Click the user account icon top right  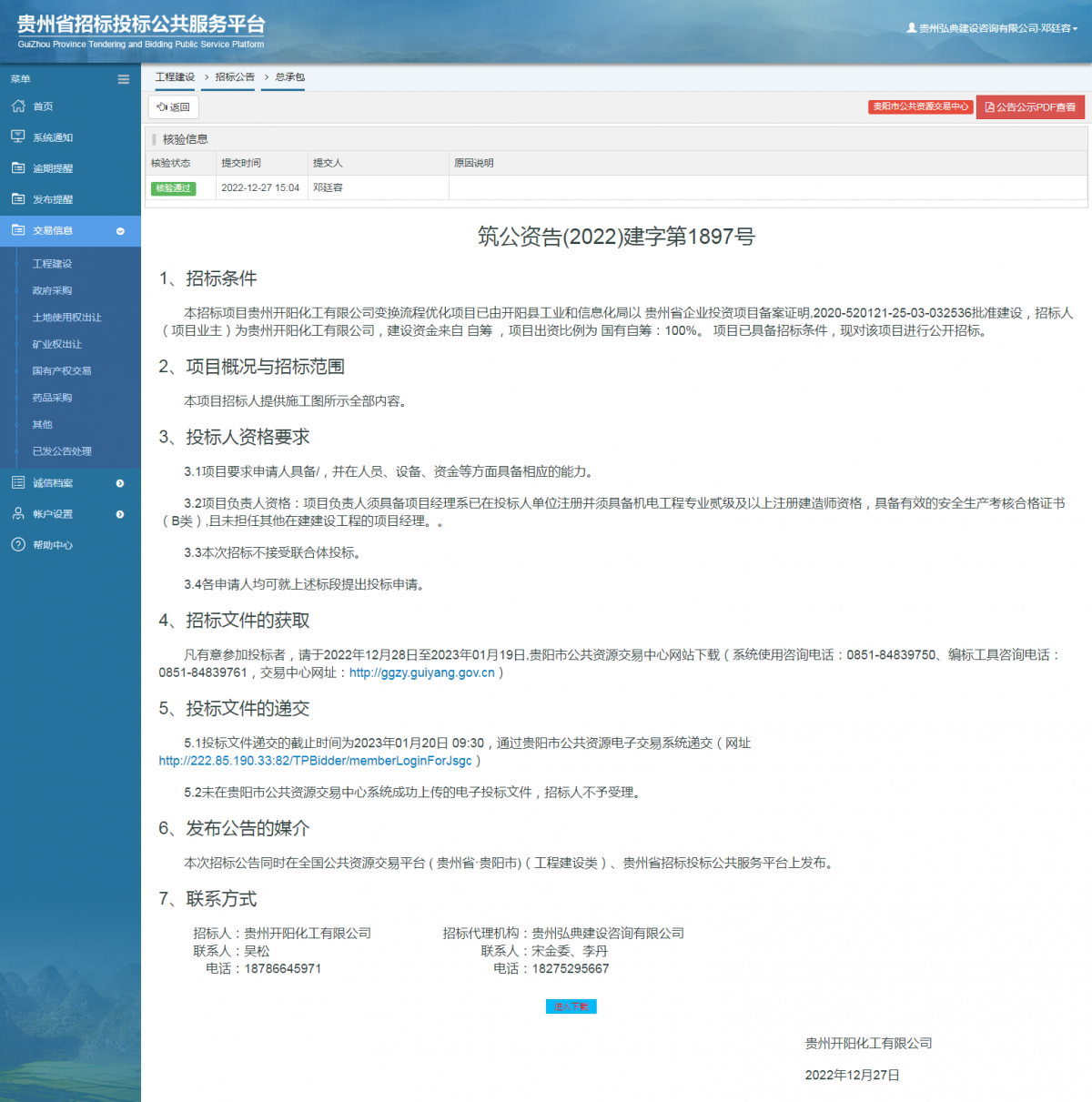(911, 27)
